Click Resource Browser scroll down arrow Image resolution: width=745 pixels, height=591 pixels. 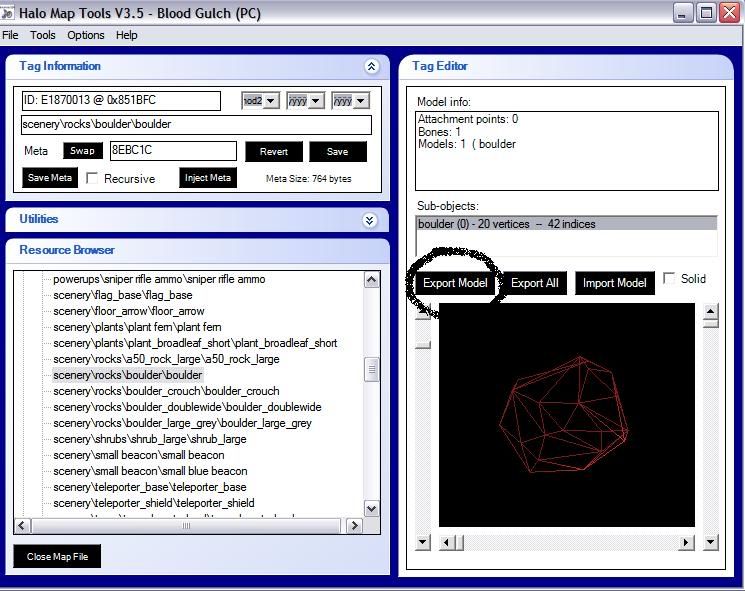372,509
